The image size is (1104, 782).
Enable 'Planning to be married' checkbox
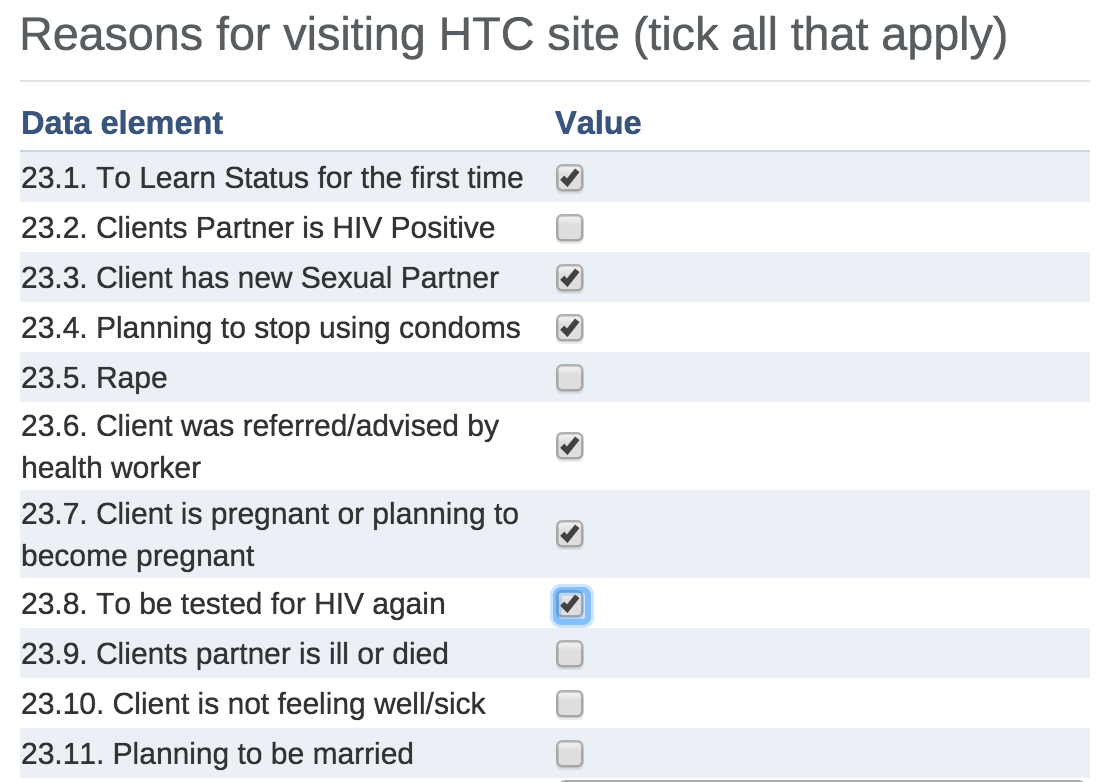coord(569,753)
